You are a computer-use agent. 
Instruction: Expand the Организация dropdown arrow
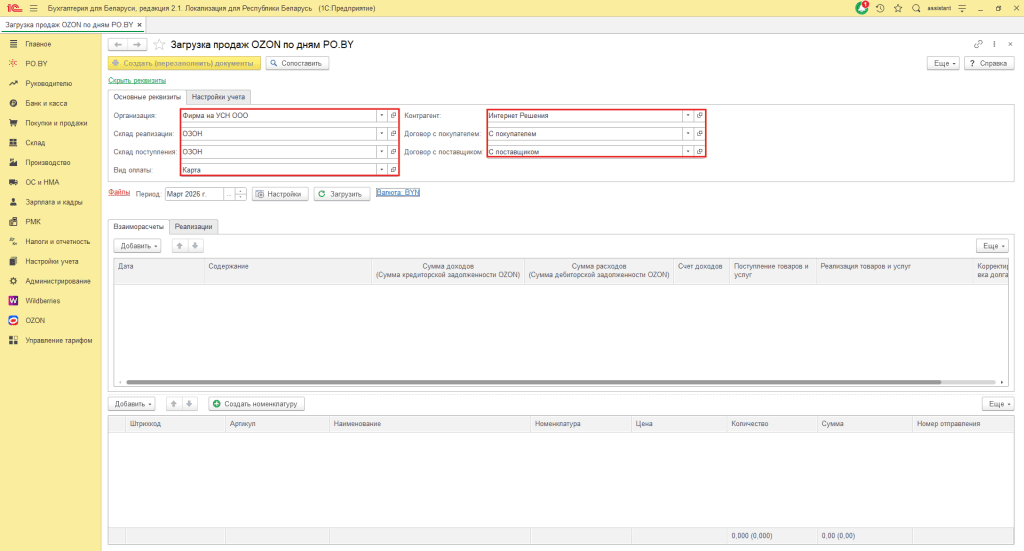[x=381, y=116]
